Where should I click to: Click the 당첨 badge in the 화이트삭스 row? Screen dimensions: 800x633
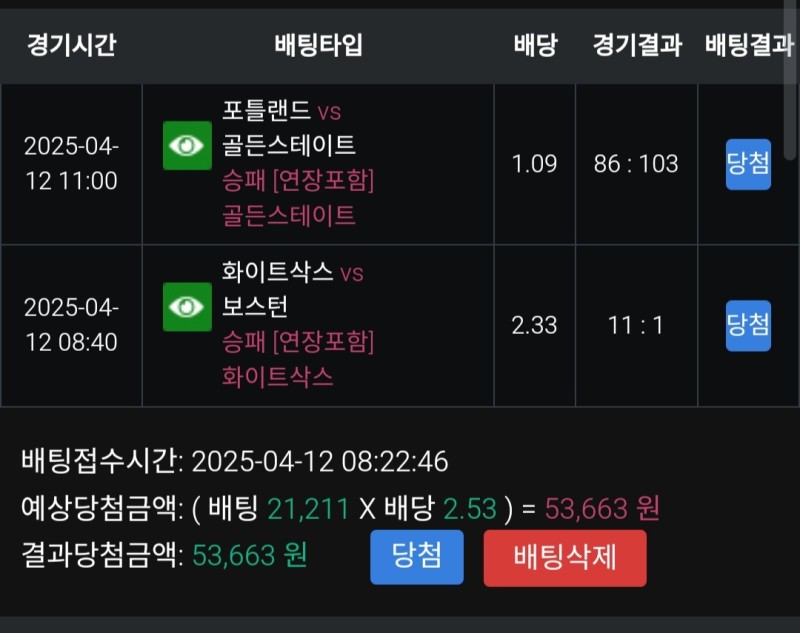(x=748, y=325)
